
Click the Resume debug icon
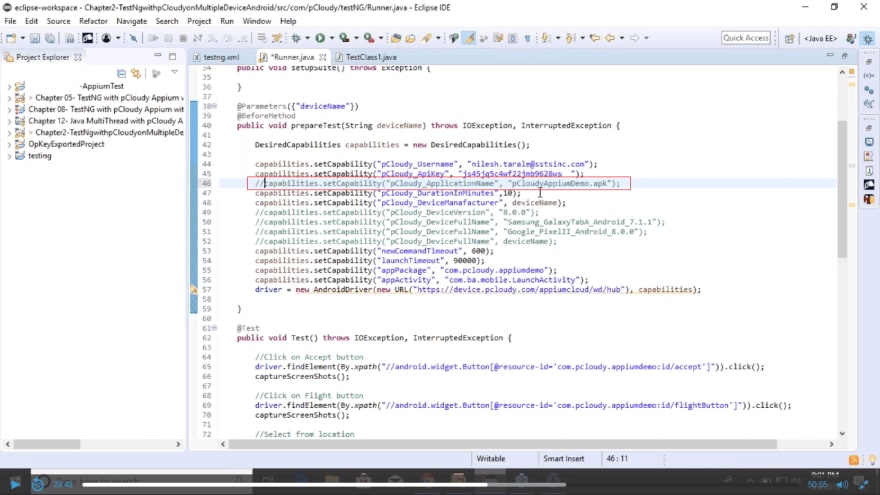(x=153, y=38)
